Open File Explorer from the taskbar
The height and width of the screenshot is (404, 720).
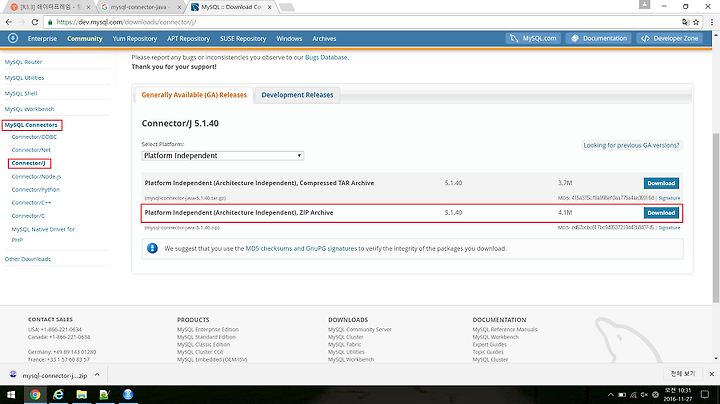pyautogui.click(x=82, y=394)
